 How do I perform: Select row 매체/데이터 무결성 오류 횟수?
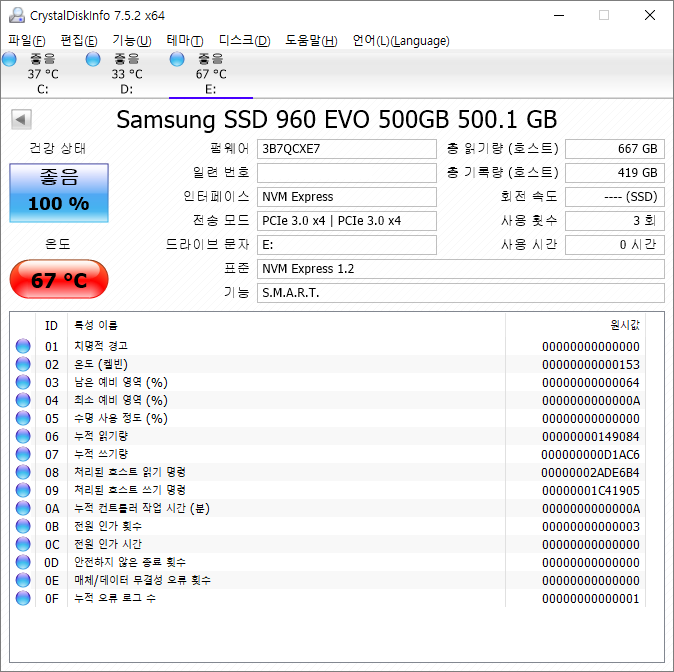pos(328,580)
